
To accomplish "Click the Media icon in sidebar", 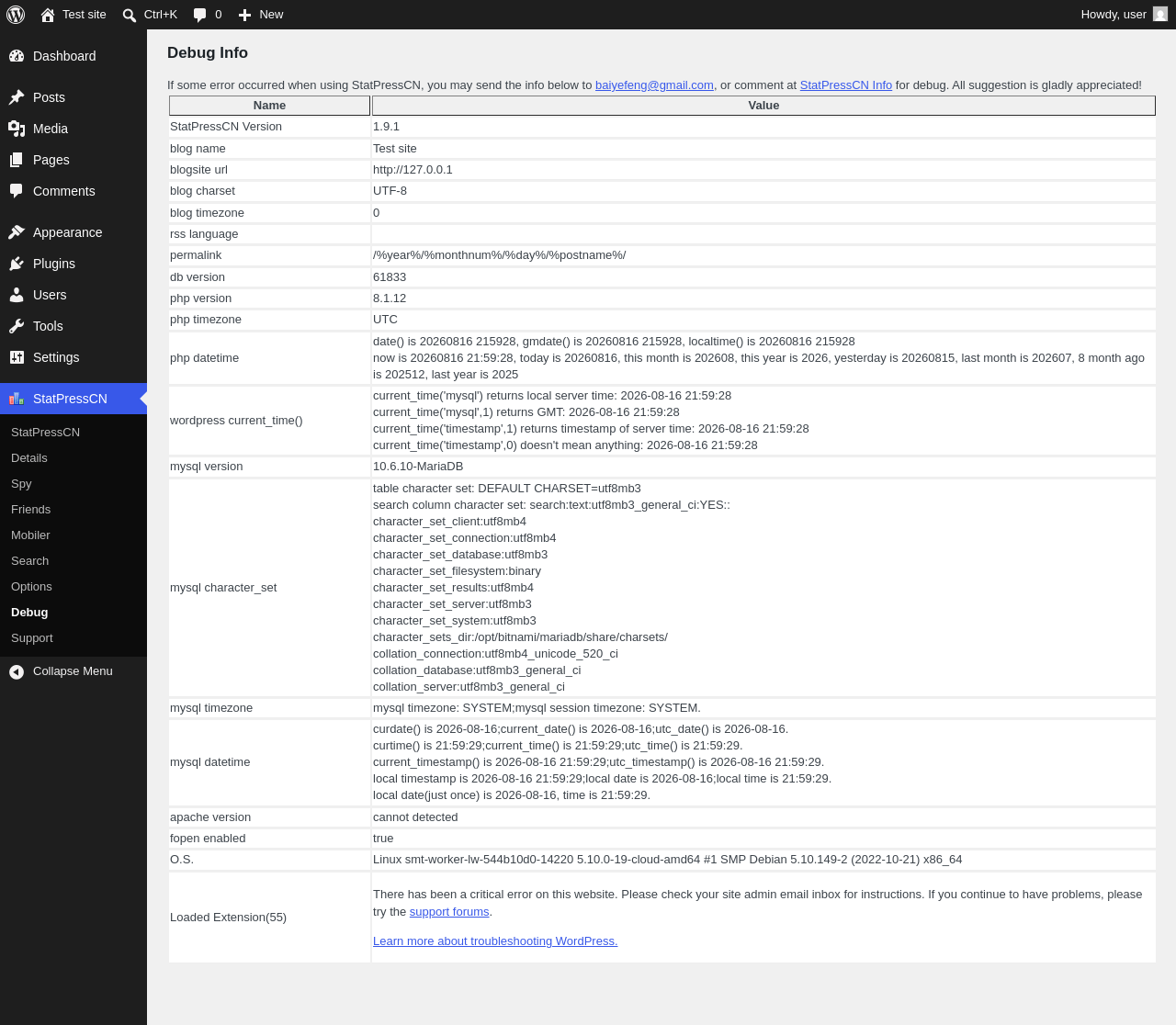I will point(17,129).
